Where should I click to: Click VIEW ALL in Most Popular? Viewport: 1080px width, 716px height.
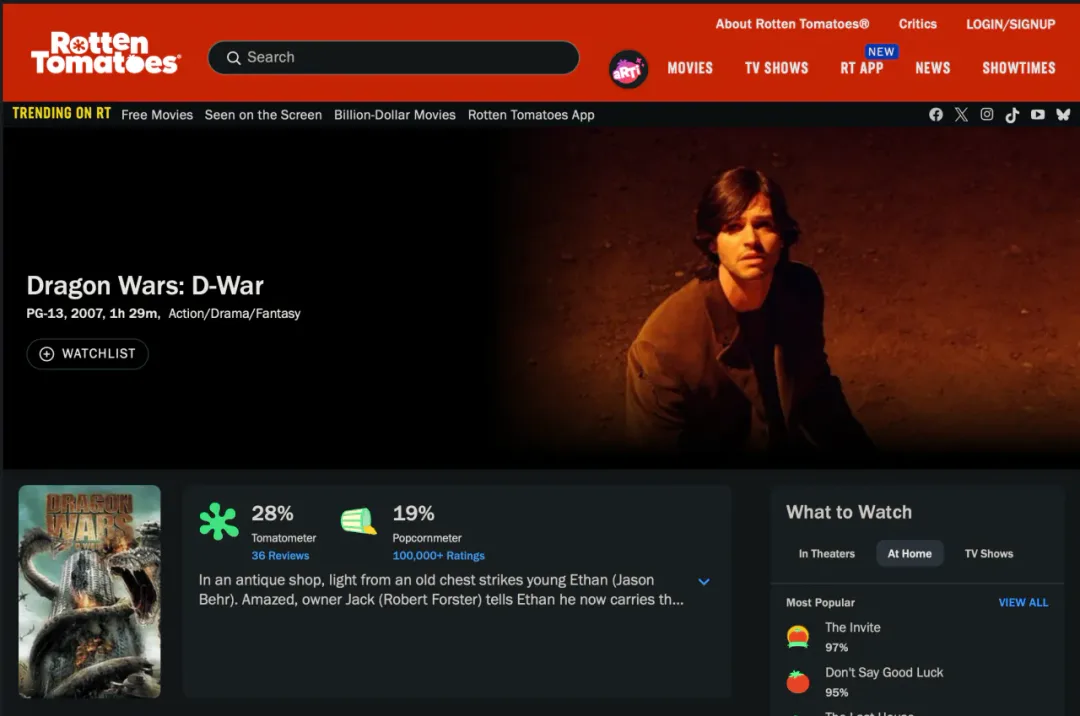1024,602
